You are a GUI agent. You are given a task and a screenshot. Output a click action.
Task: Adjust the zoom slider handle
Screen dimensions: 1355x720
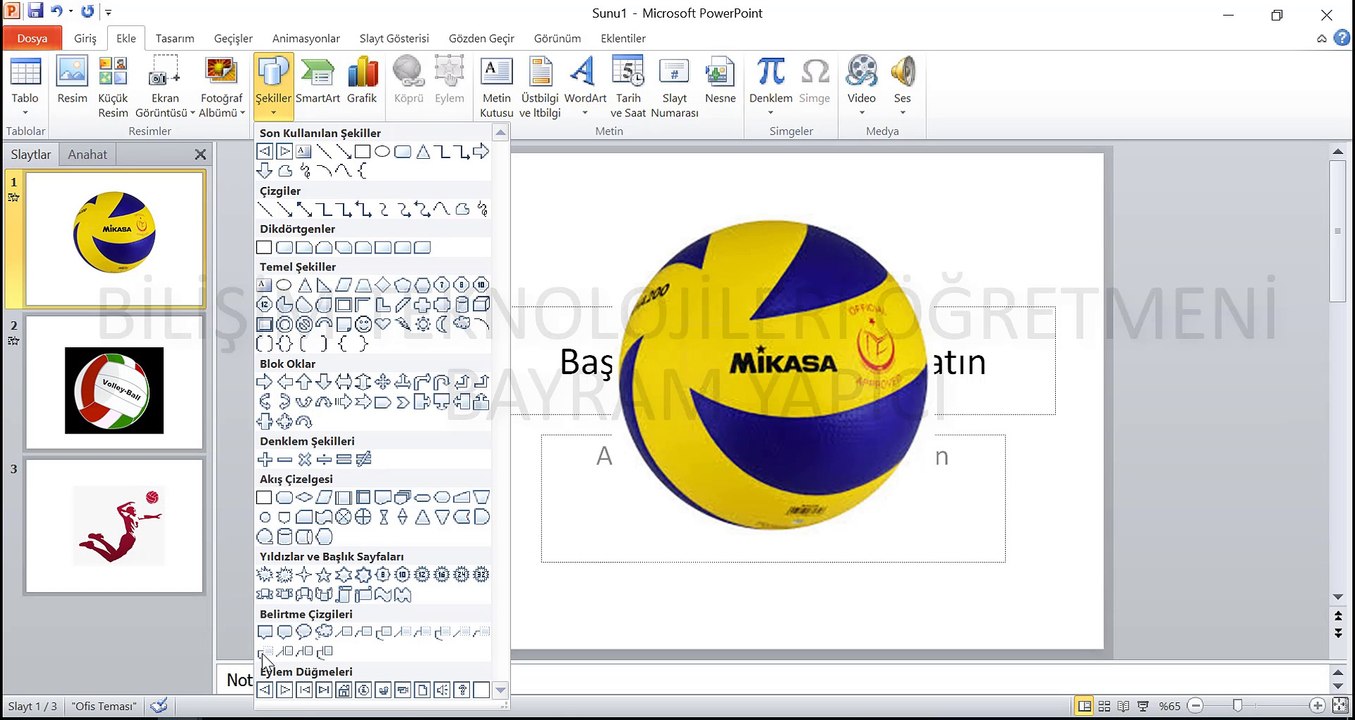coord(1238,706)
